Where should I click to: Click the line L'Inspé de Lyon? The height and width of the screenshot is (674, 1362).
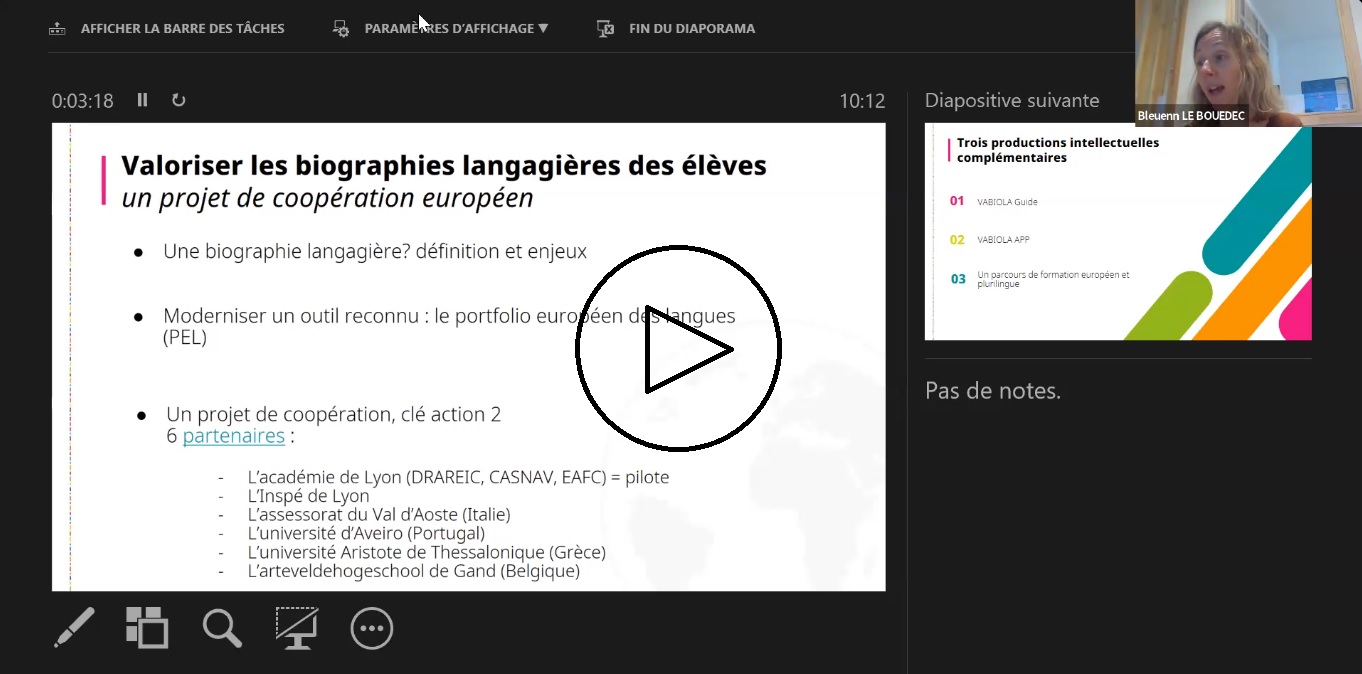click(x=308, y=496)
